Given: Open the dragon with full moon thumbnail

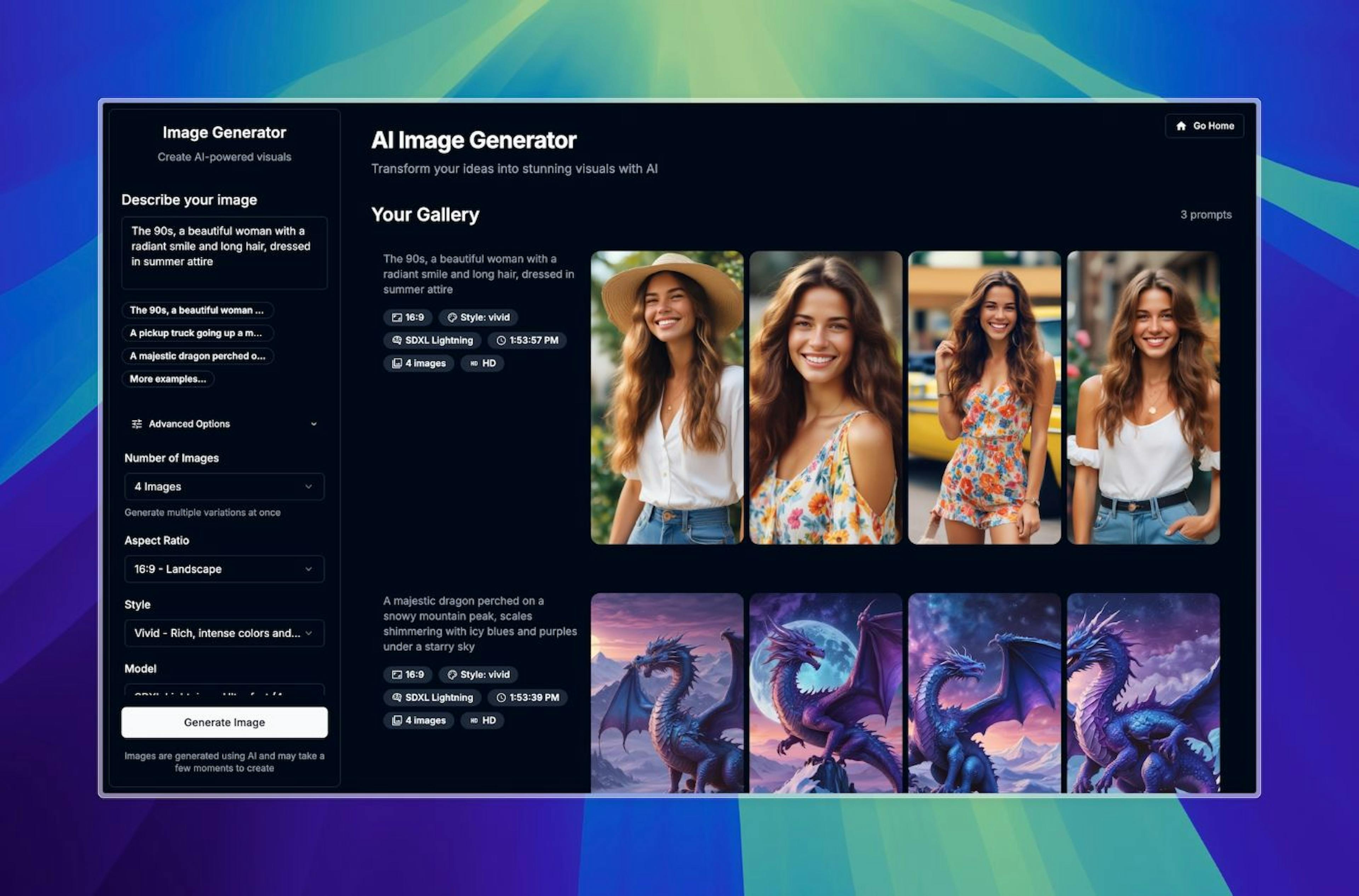Looking at the screenshot, I should [x=825, y=691].
